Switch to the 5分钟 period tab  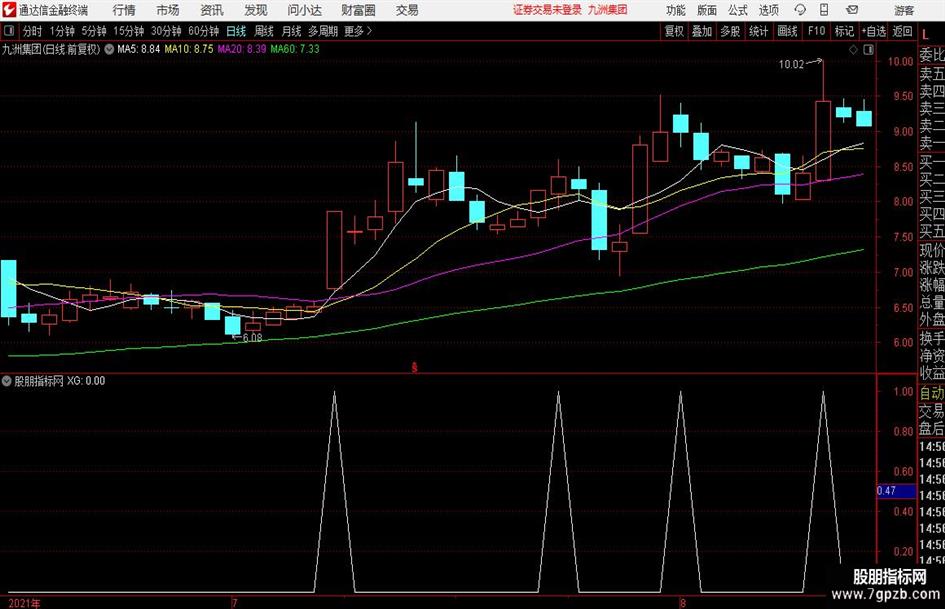(x=94, y=31)
